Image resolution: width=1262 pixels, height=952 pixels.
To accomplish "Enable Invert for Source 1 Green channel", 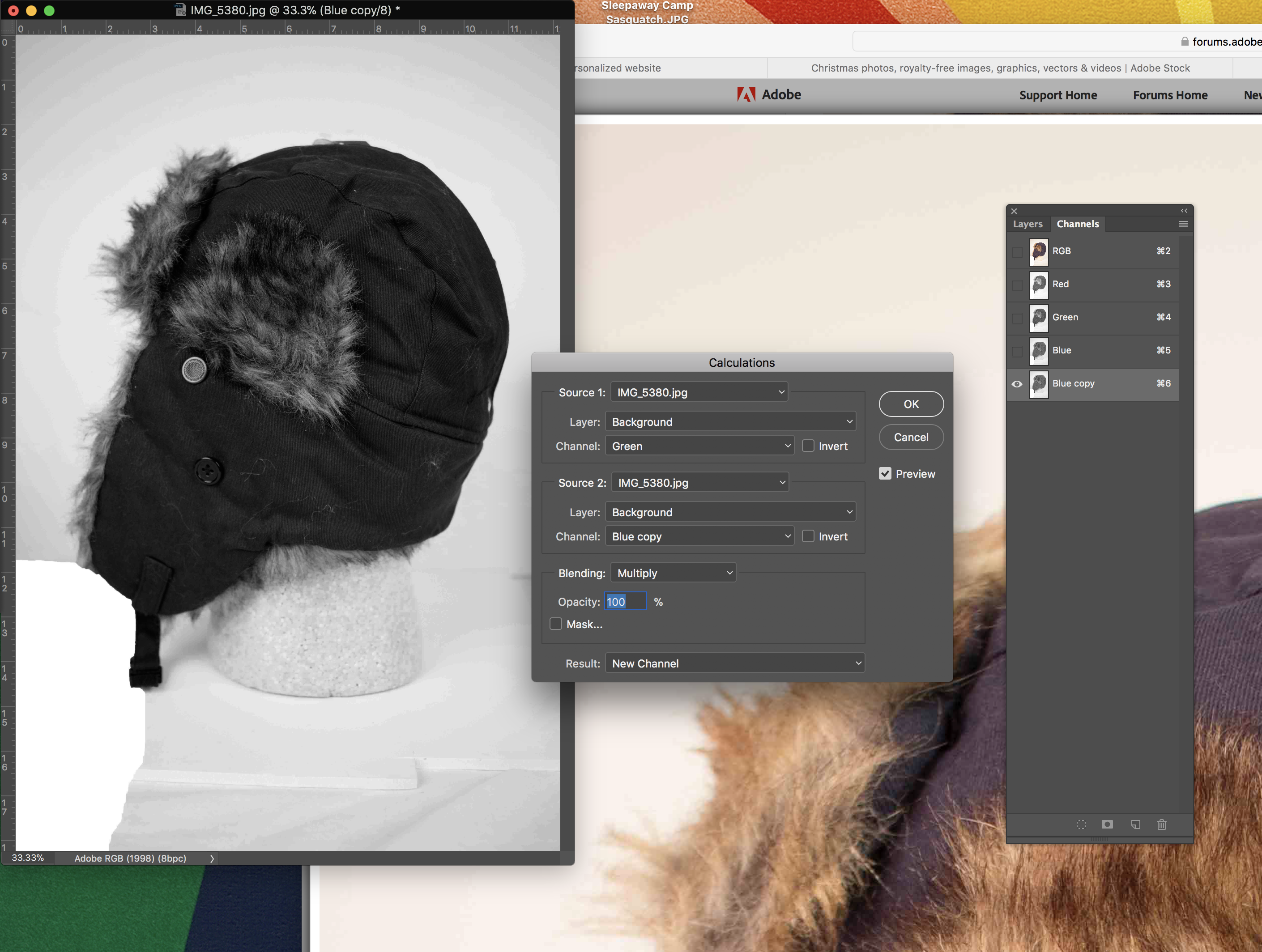I will [808, 446].
